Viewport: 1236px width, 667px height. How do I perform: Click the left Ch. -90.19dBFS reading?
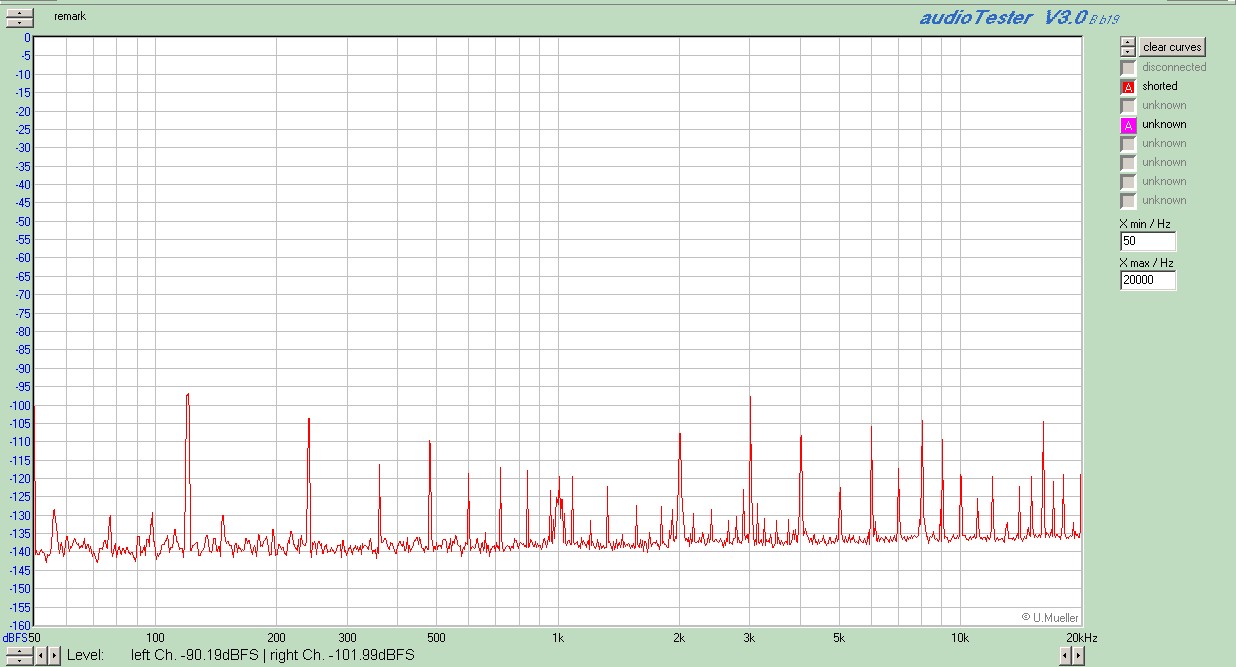click(x=195, y=656)
